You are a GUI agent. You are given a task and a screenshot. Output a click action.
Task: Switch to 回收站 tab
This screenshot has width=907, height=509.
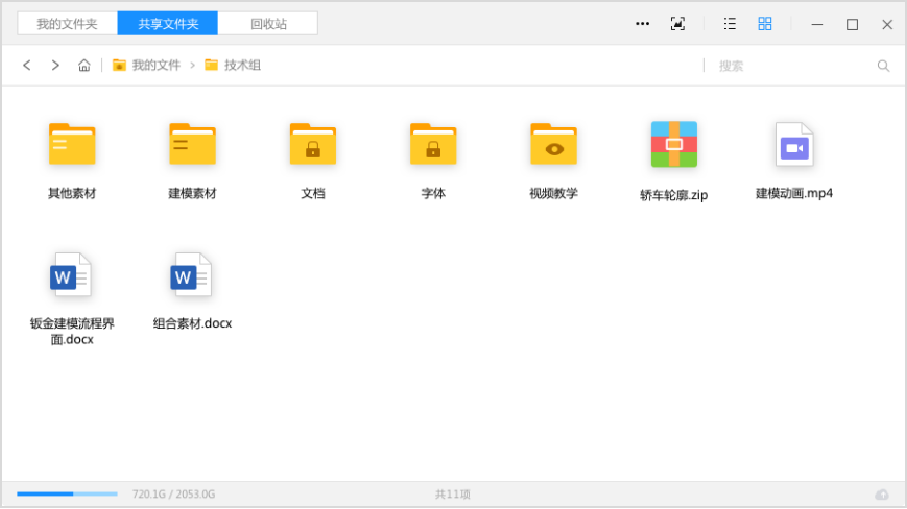pos(268,24)
